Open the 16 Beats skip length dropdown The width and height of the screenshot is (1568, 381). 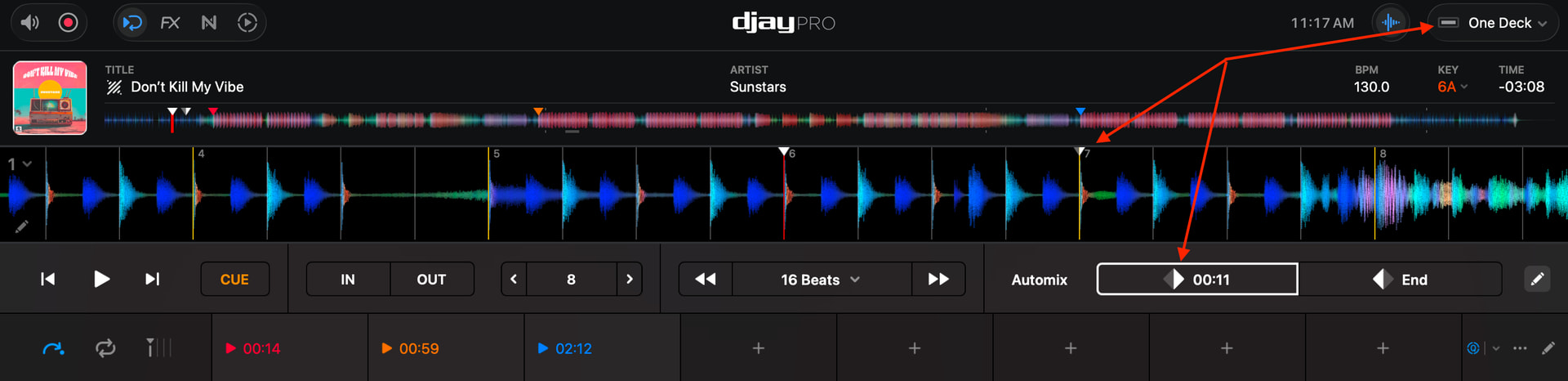coord(821,280)
